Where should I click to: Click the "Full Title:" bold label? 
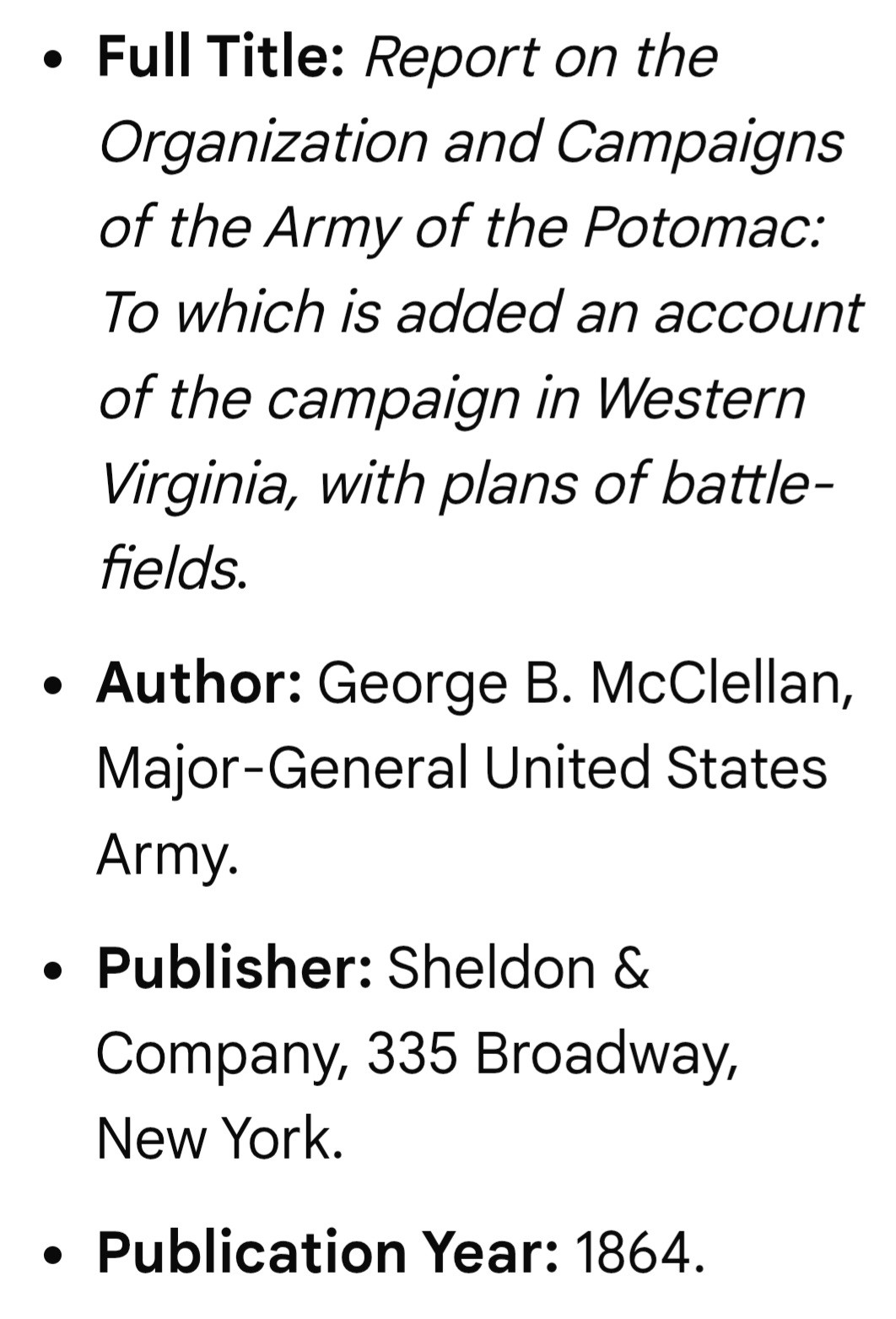(x=220, y=57)
